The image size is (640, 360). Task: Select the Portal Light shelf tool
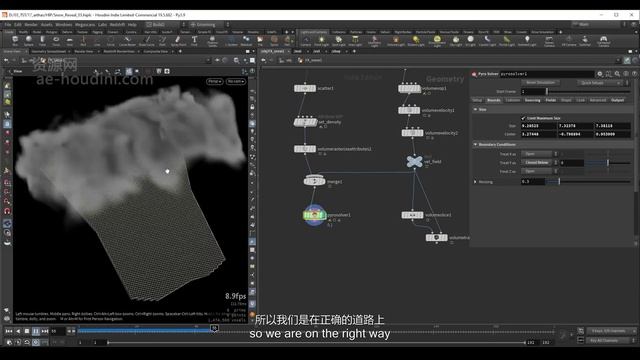pos(507,40)
